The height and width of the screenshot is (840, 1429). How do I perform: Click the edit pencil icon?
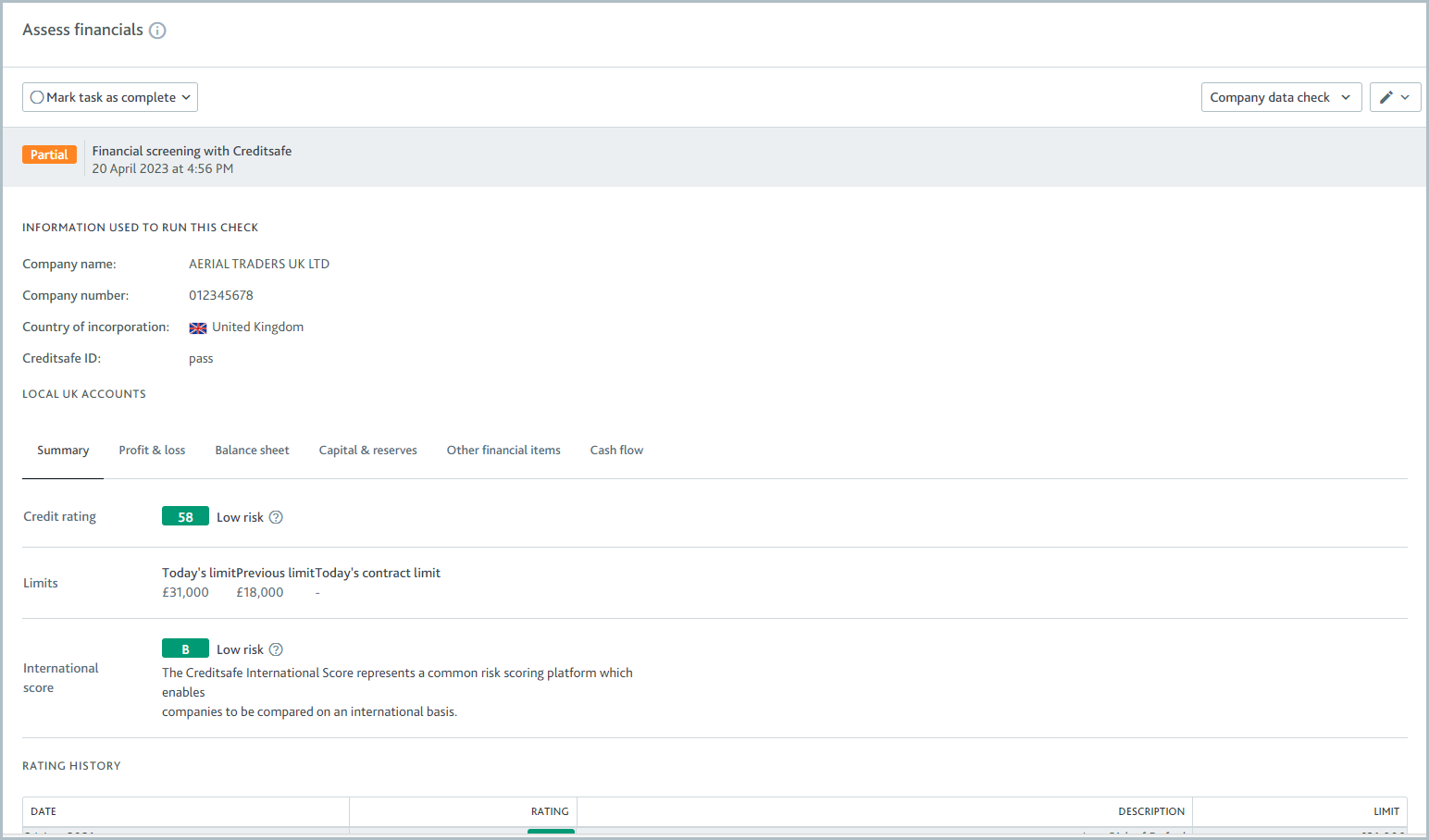pyautogui.click(x=1386, y=96)
